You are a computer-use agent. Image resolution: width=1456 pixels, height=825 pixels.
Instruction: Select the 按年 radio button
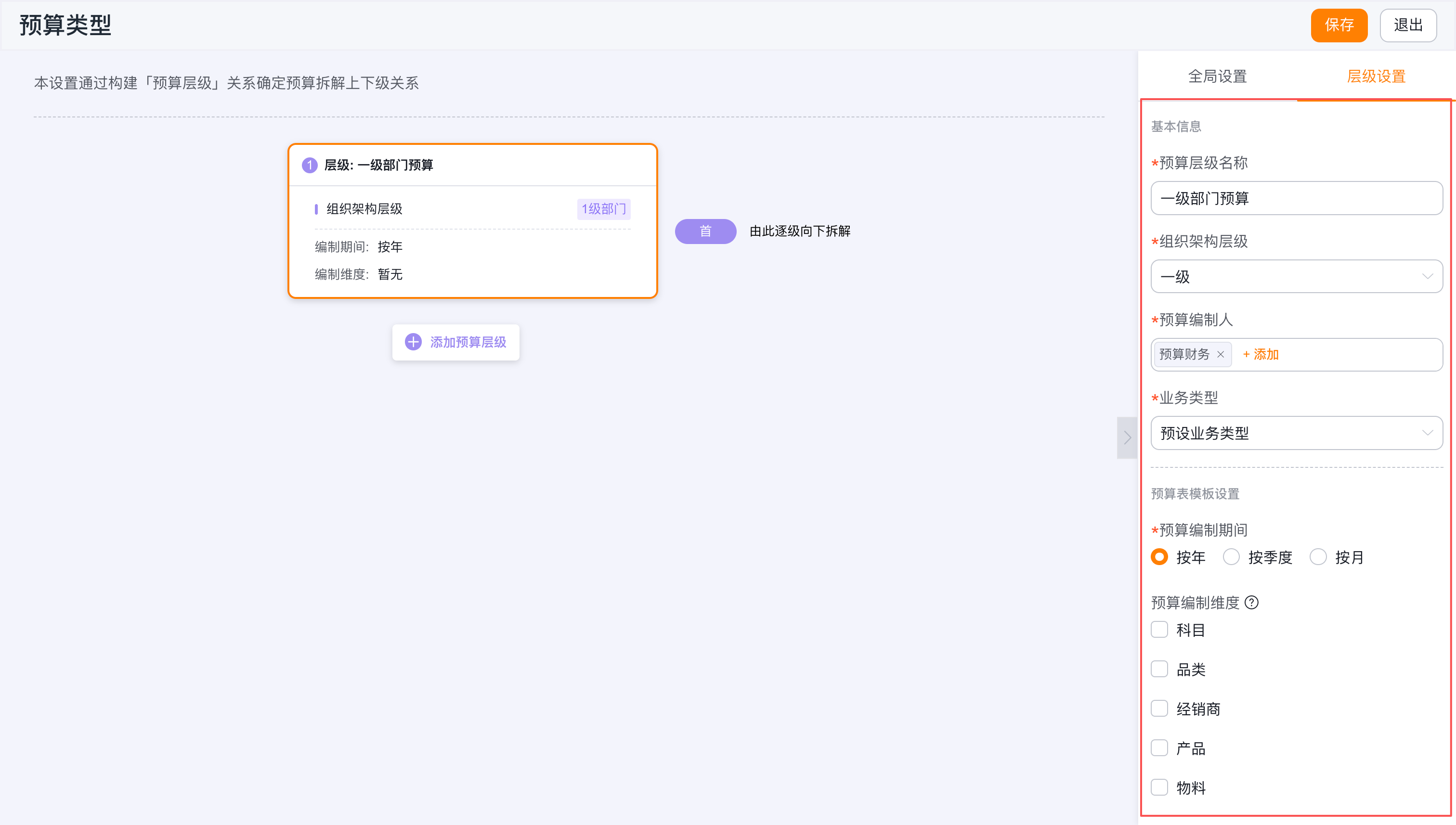click(1159, 557)
